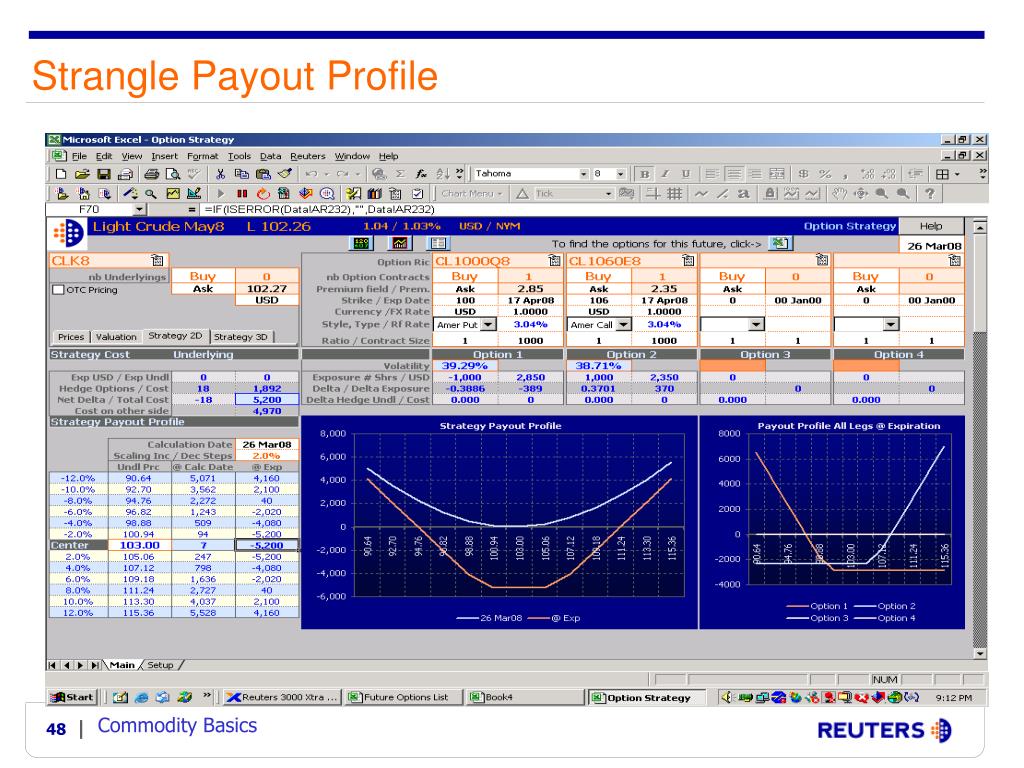The height and width of the screenshot is (768, 1024).
Task: Switch to the Valuation tab
Action: [x=116, y=337]
